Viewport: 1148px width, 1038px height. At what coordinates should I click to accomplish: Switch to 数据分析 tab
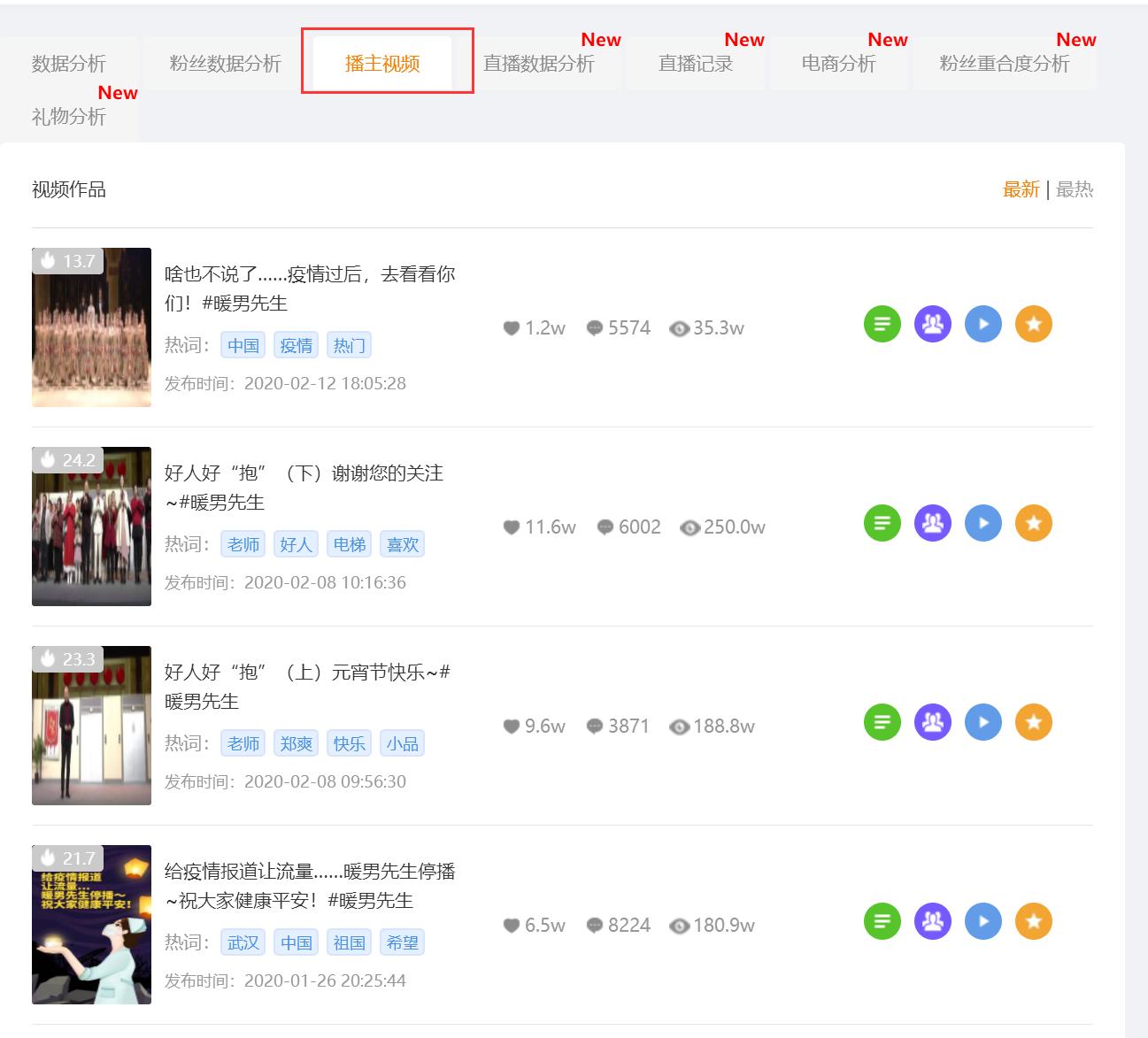[x=69, y=64]
